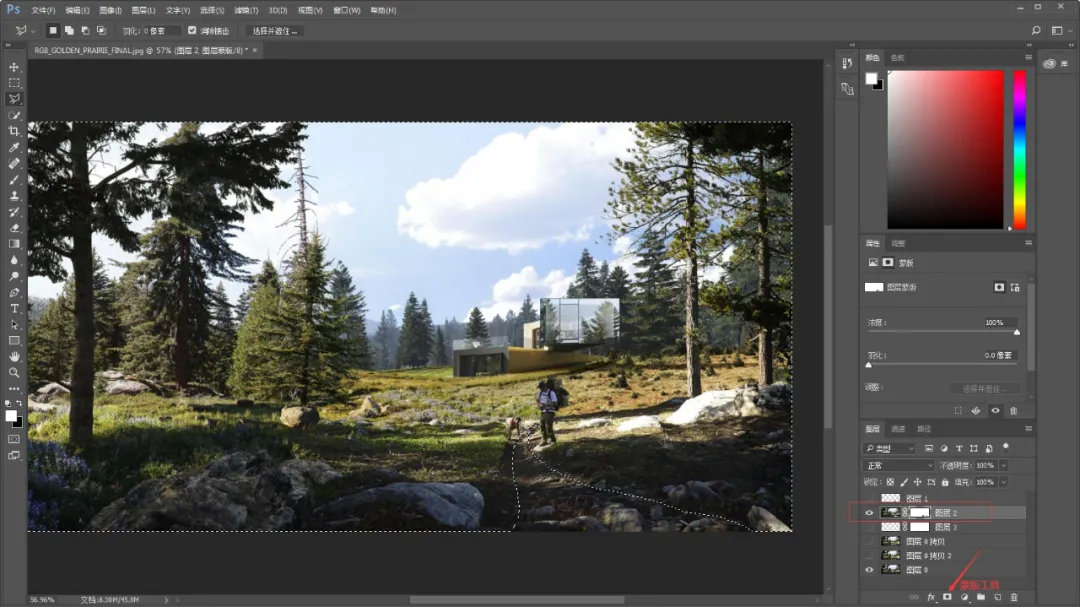Show 图层 3 by clicking its visibility box
This screenshot has height=607, width=1080.
868,526
